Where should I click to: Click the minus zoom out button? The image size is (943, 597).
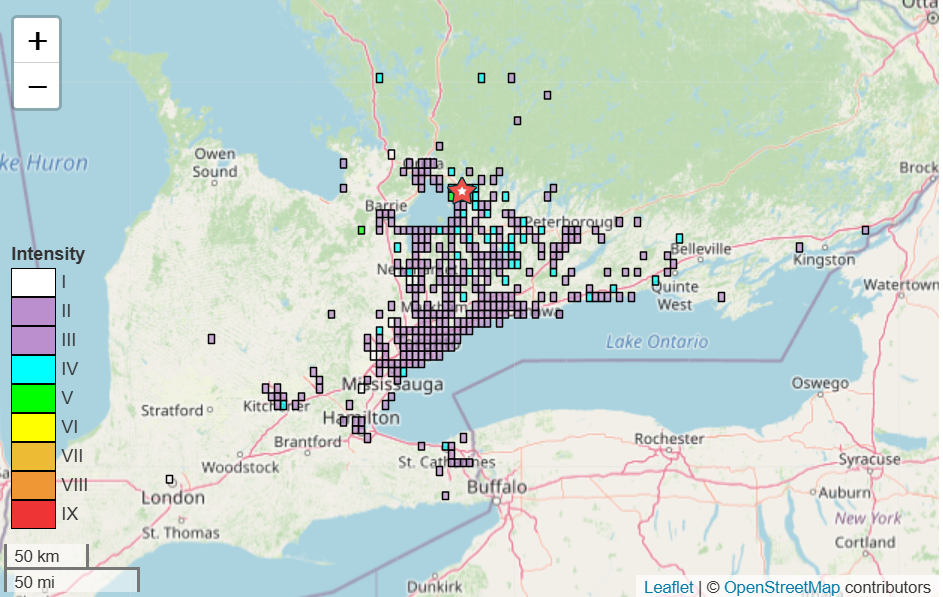(37, 87)
